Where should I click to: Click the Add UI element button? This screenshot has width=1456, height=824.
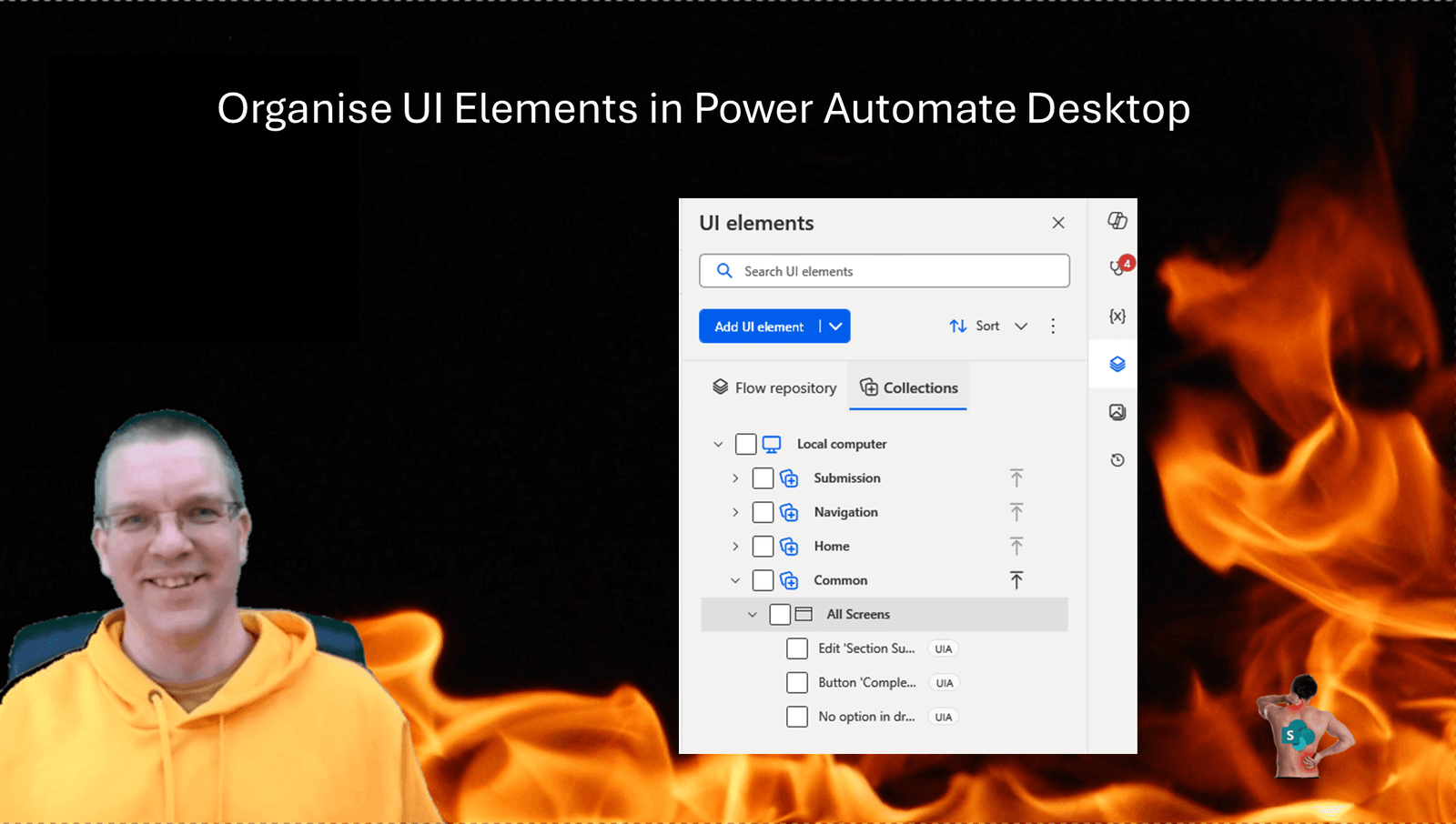tap(759, 327)
